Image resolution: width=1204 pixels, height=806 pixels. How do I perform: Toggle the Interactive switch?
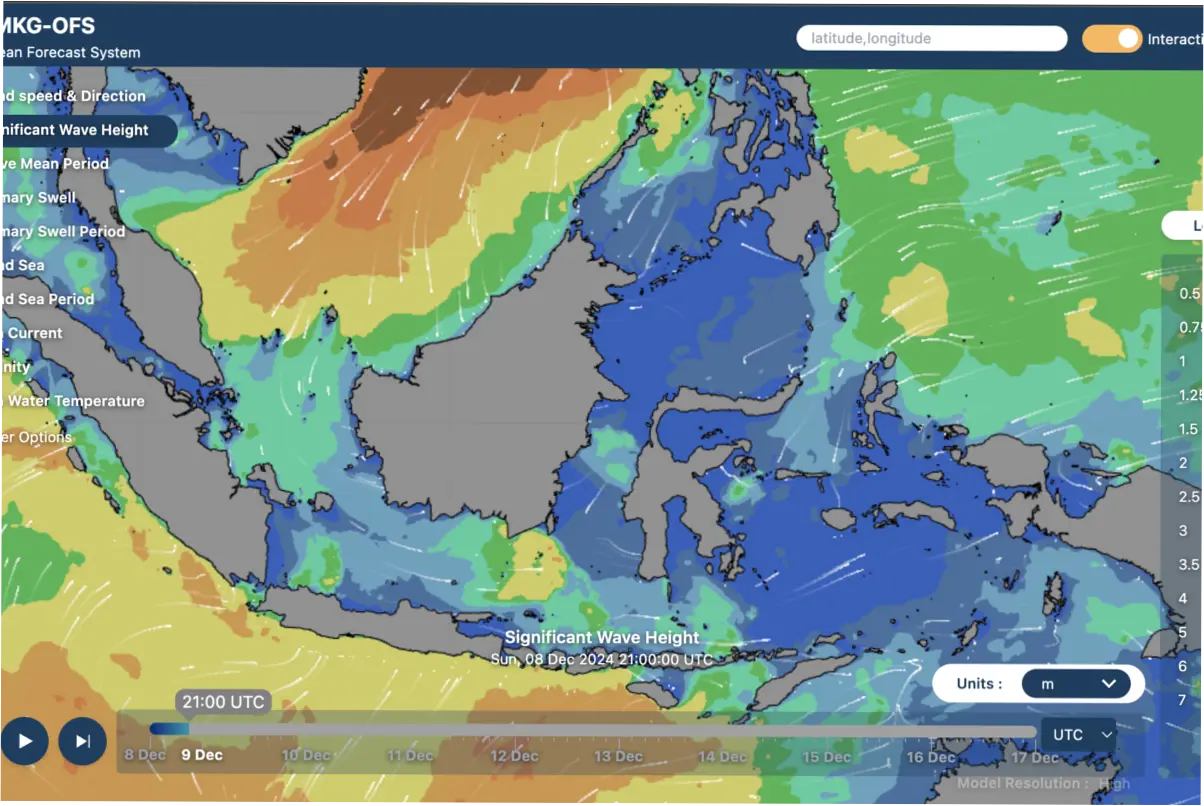coord(1111,39)
